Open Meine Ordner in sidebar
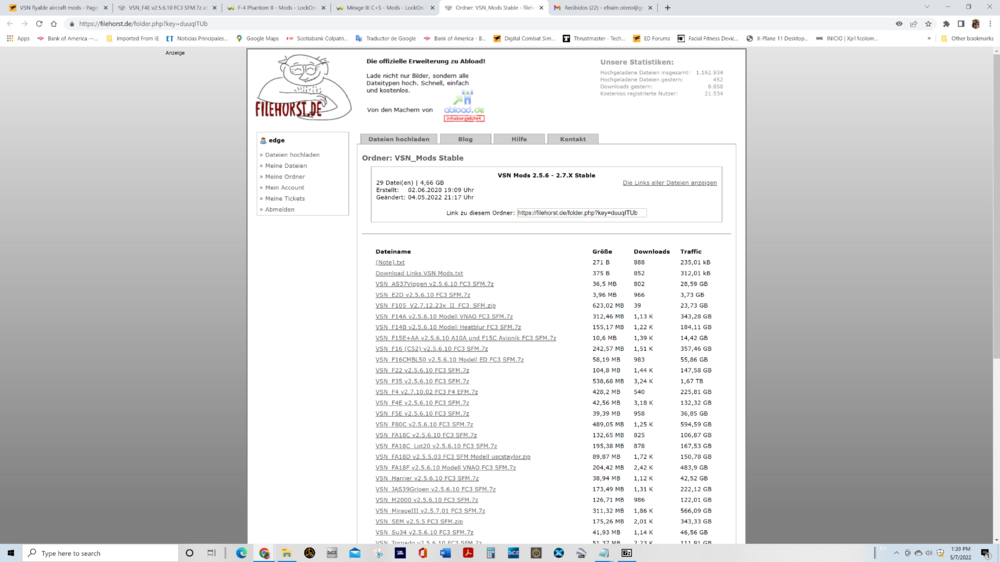Viewport: 1000px width, 562px height. (284, 177)
